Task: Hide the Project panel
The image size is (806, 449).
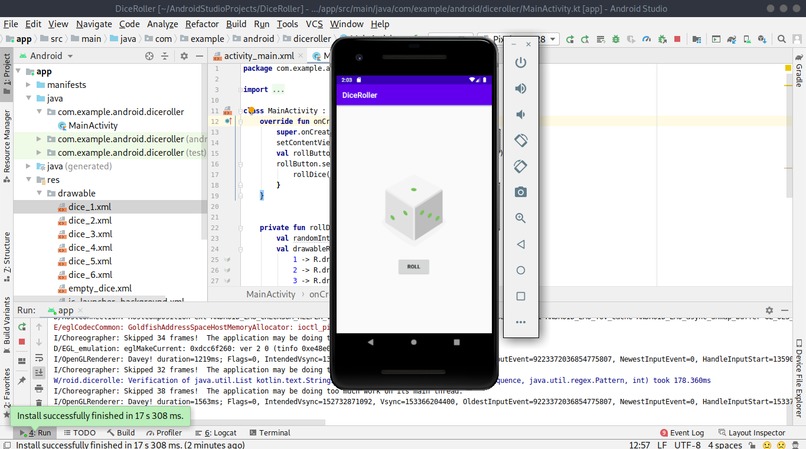Action: (x=199, y=56)
